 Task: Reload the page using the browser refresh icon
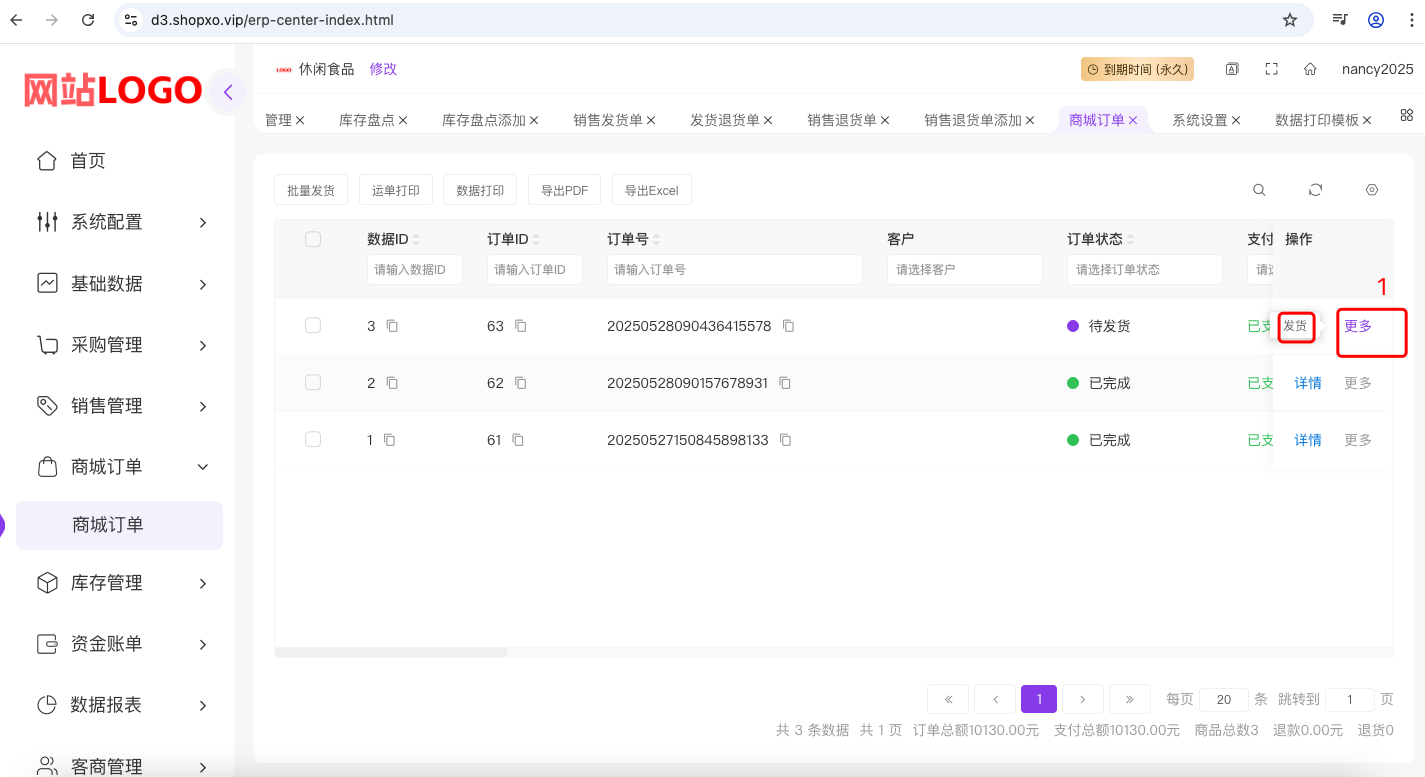pos(88,20)
